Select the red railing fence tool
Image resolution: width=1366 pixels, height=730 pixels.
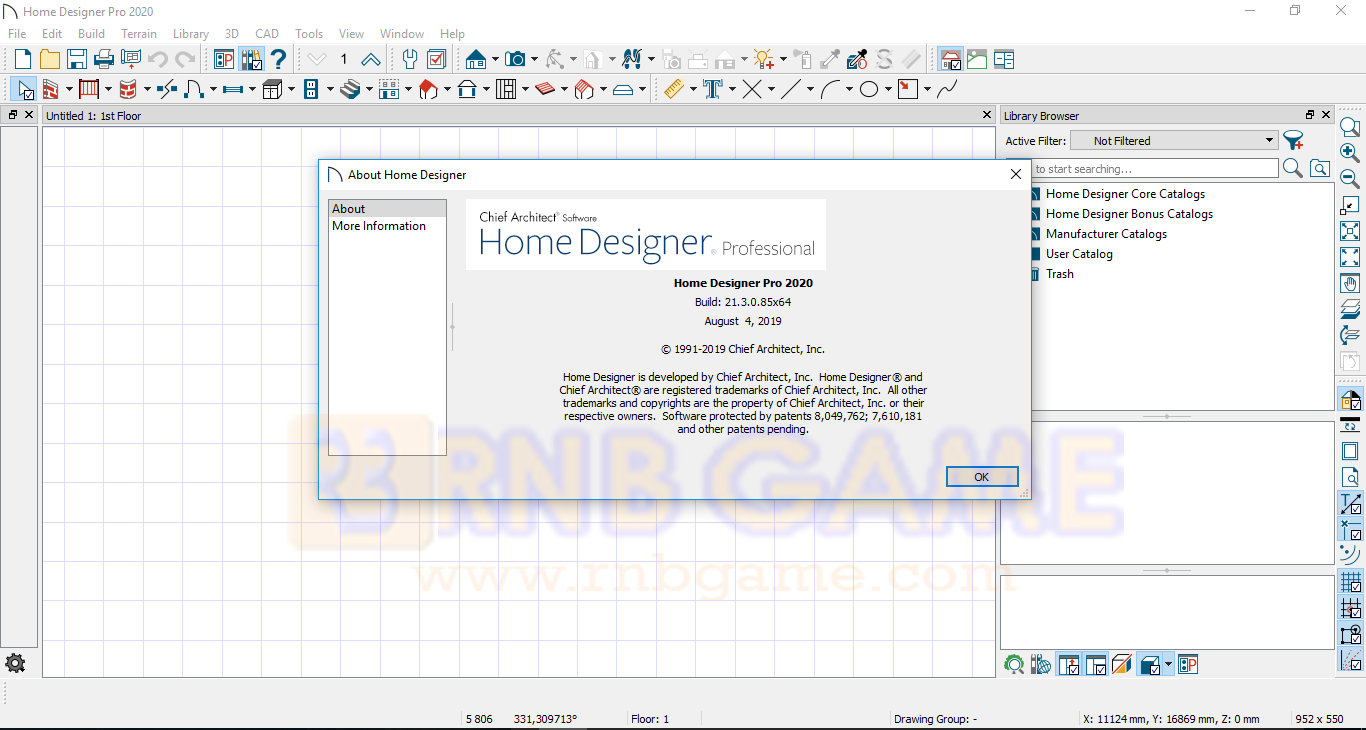(x=89, y=89)
